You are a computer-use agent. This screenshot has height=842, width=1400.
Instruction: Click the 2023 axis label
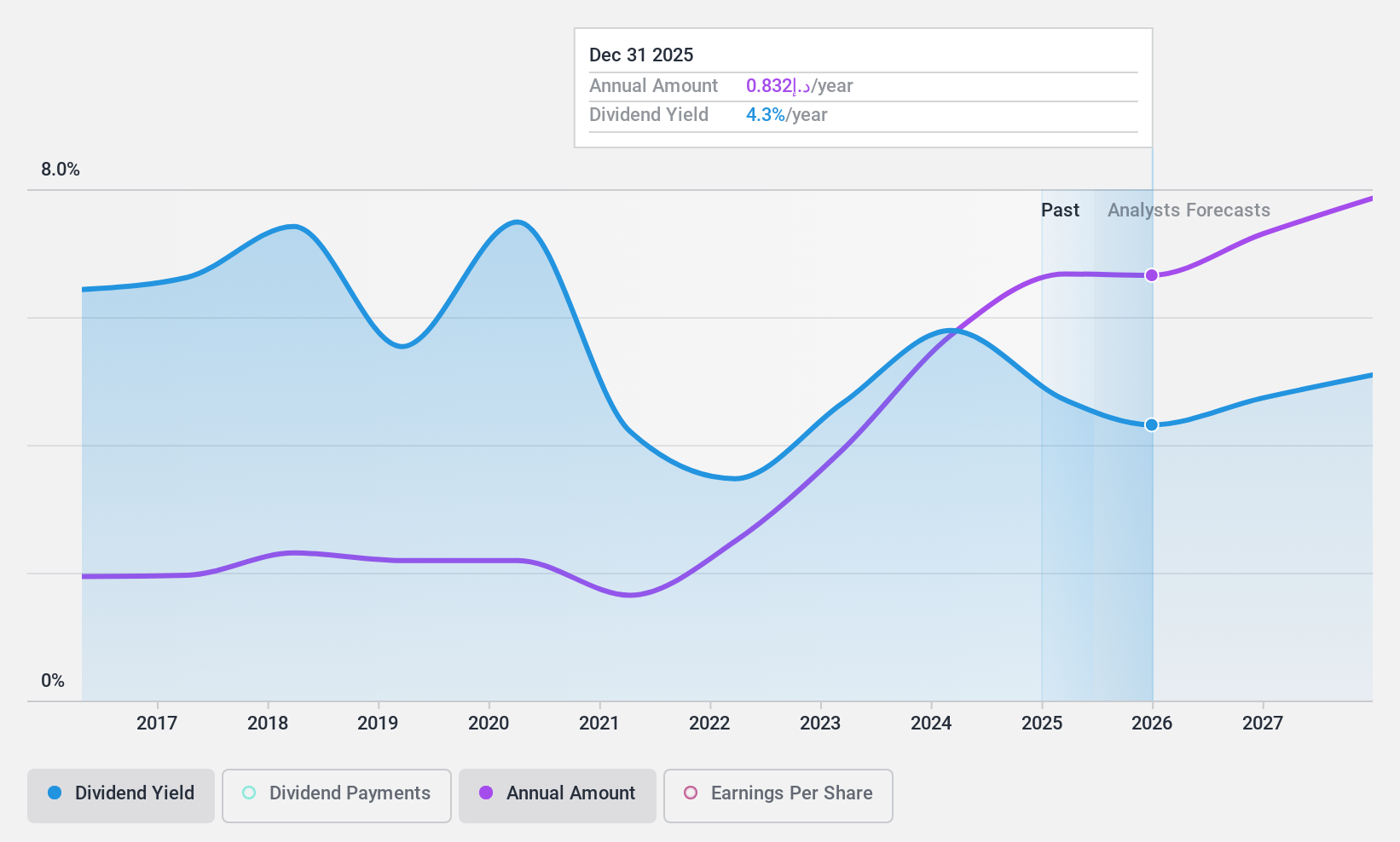point(820,724)
